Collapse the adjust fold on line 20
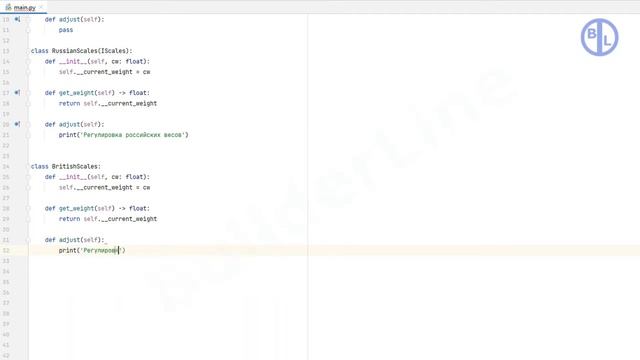Viewport: 640px width, 360px height. (28, 124)
